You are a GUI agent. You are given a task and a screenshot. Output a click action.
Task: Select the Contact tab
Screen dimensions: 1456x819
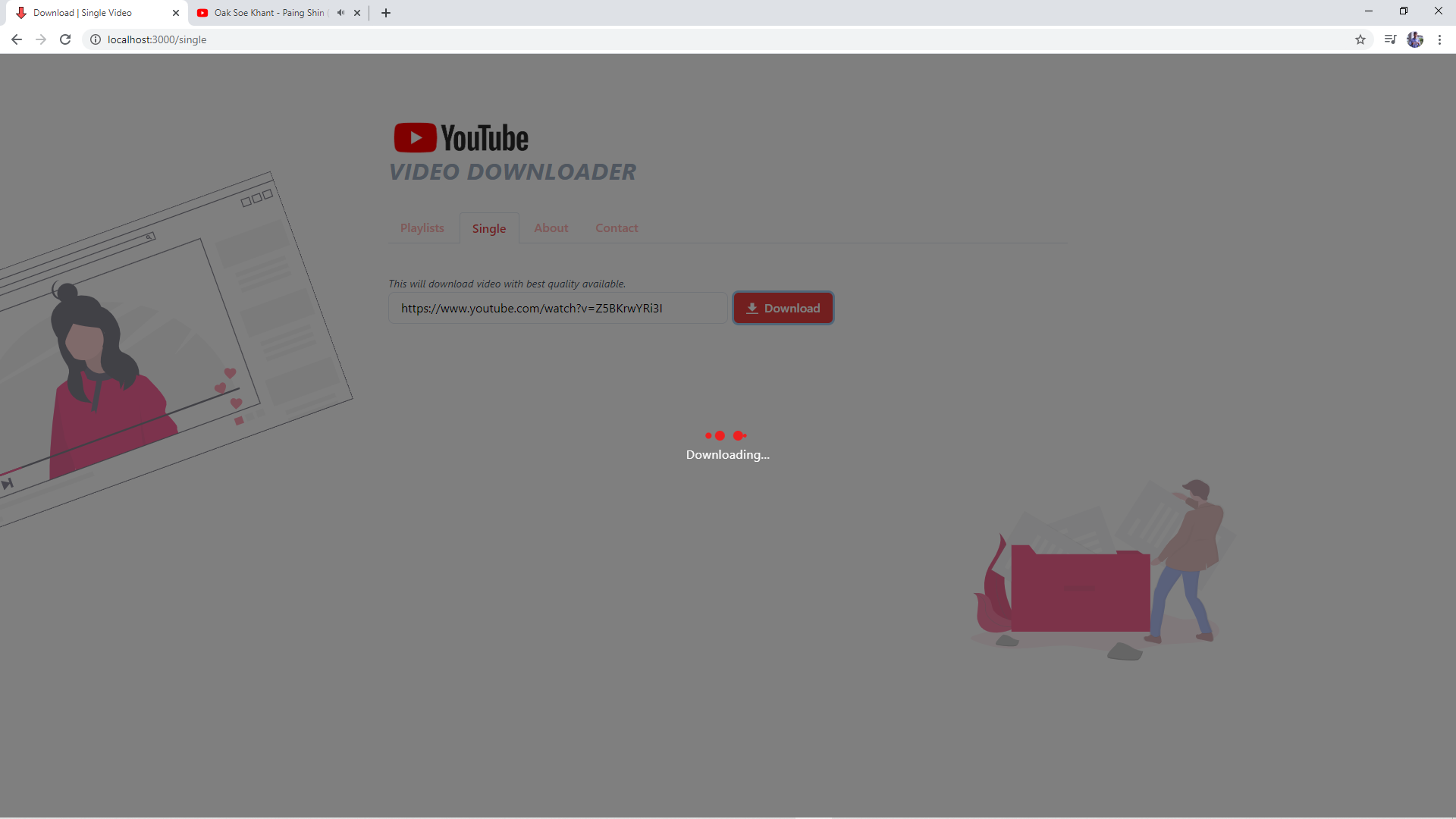[617, 227]
